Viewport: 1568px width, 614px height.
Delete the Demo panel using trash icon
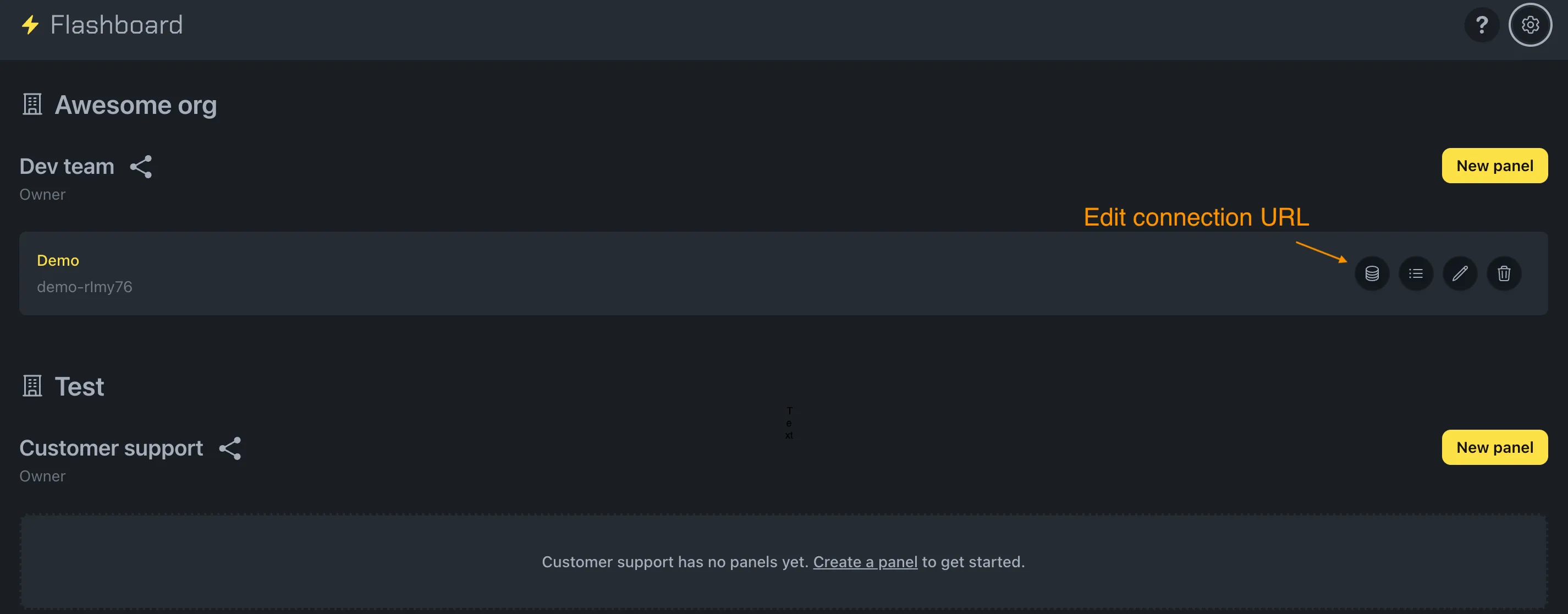click(1504, 273)
